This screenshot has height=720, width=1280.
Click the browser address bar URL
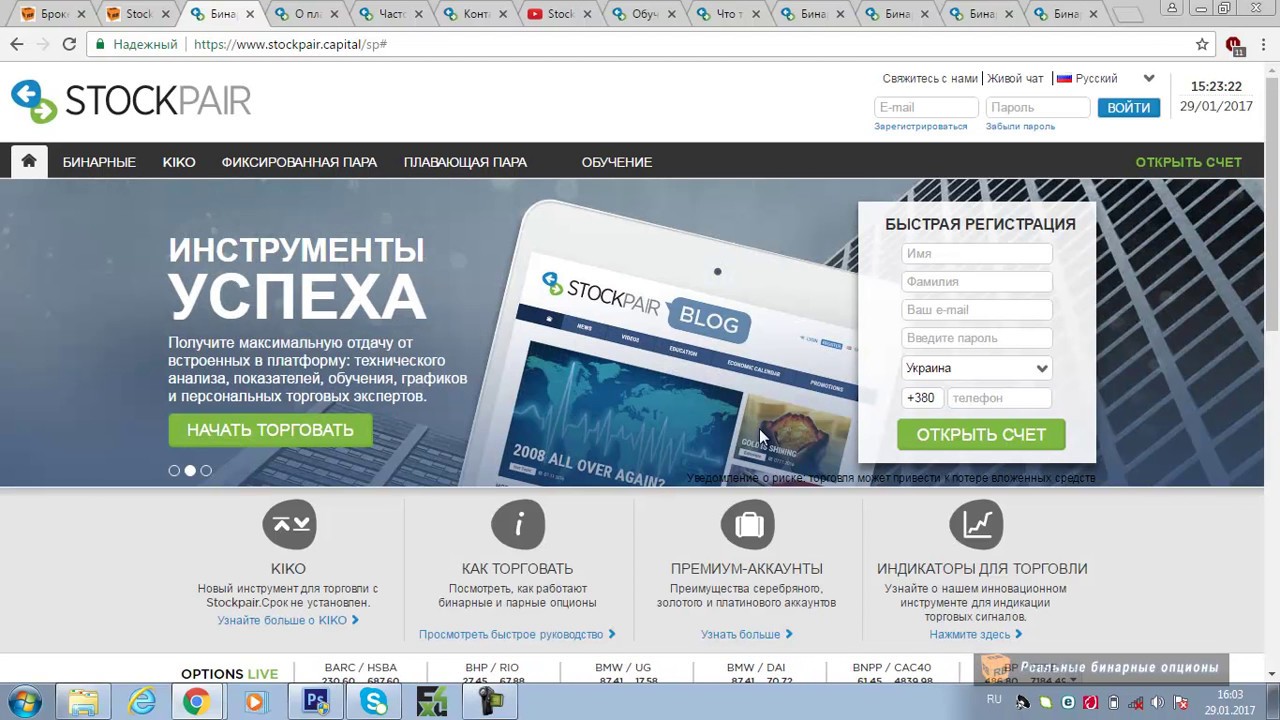(290, 44)
